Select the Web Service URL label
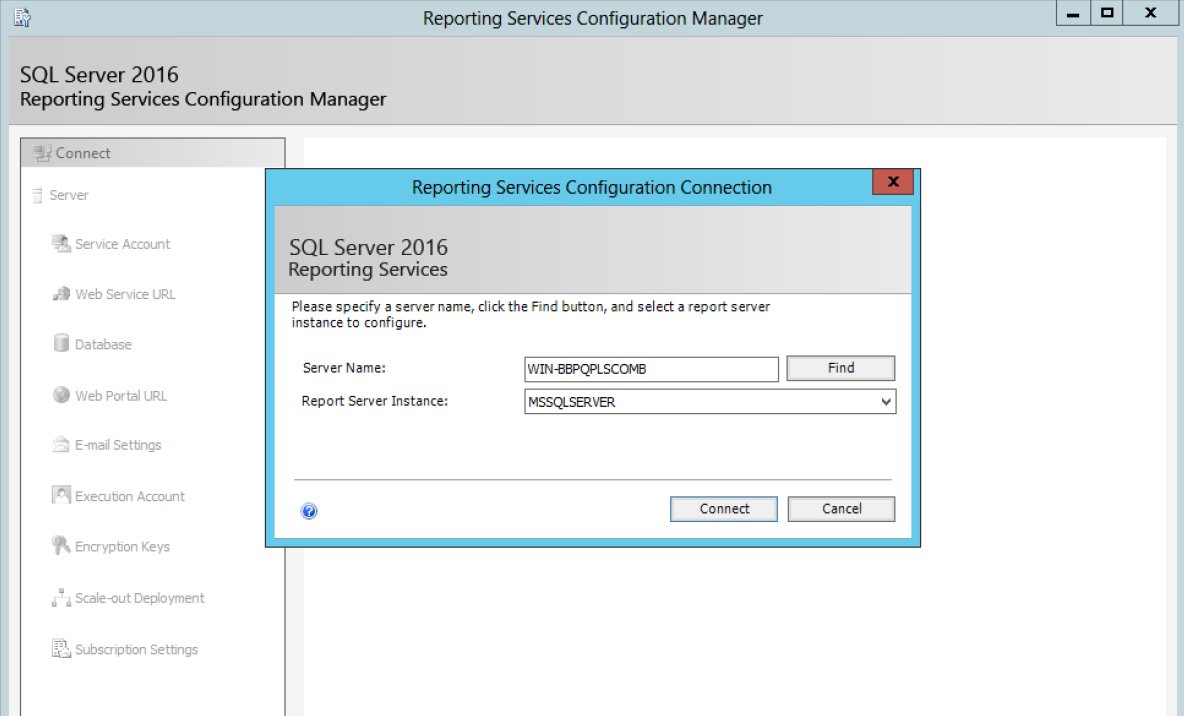Image resolution: width=1184 pixels, height=716 pixels. pos(125,294)
